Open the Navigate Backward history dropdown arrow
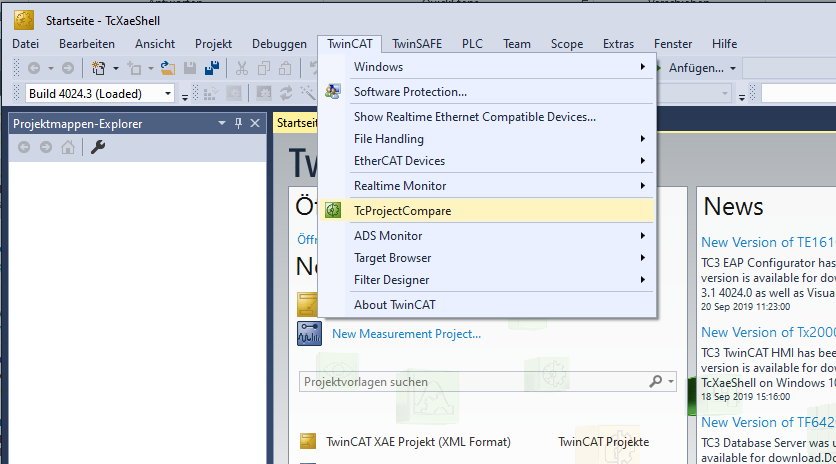 (51, 68)
